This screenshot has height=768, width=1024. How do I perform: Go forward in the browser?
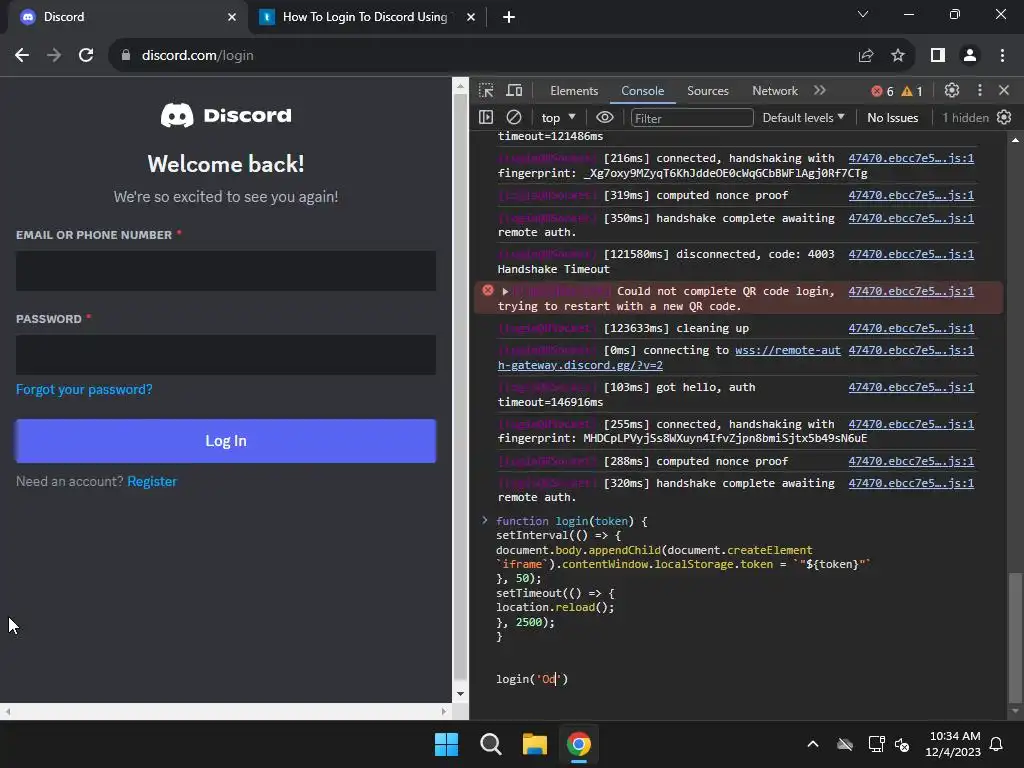pos(54,56)
